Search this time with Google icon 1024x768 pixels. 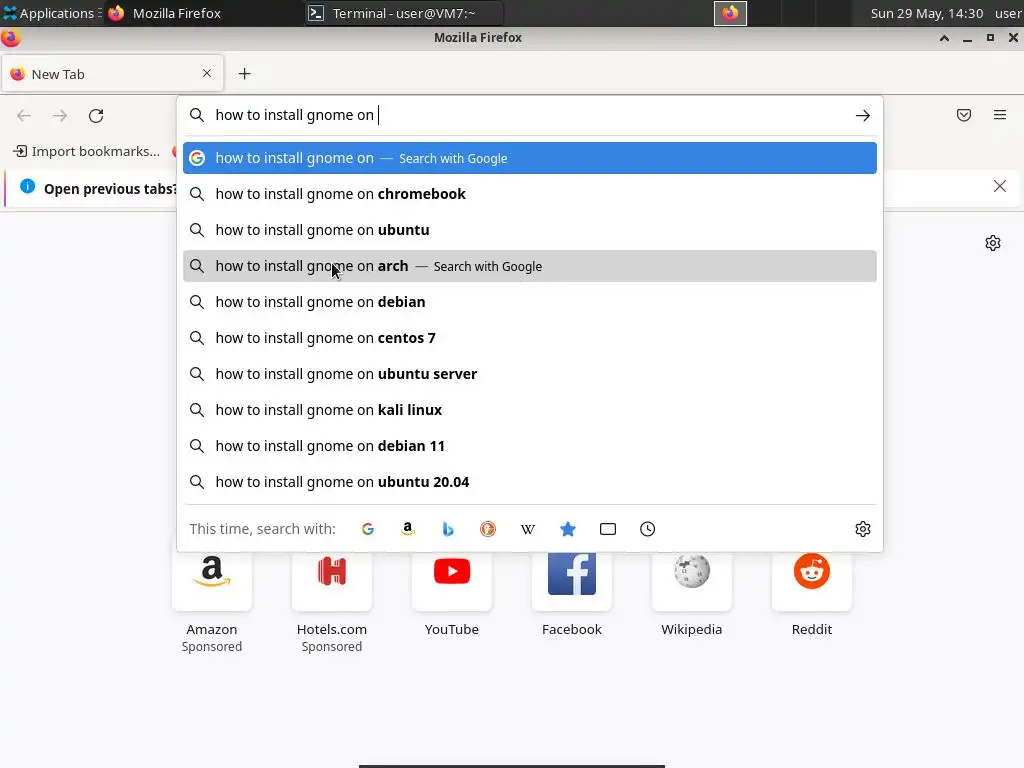click(368, 529)
